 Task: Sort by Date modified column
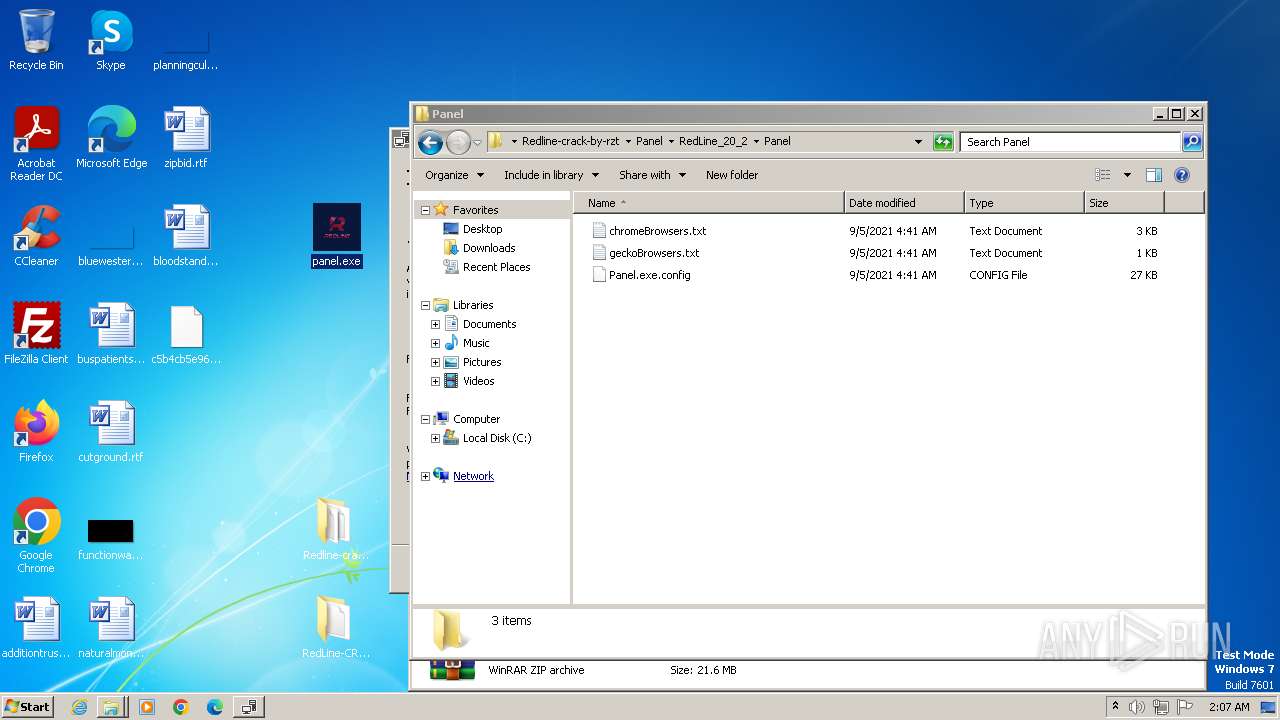904,203
